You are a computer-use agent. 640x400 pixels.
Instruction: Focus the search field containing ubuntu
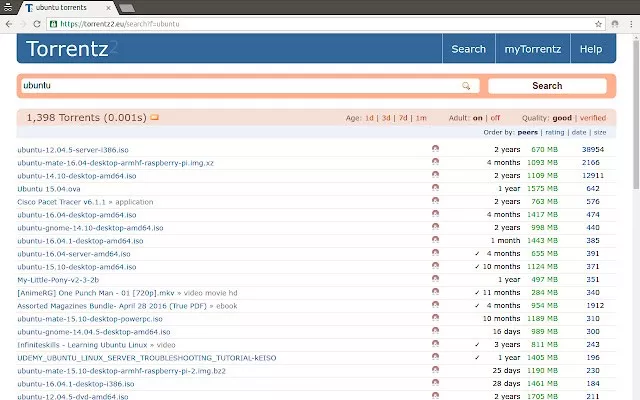(x=240, y=86)
